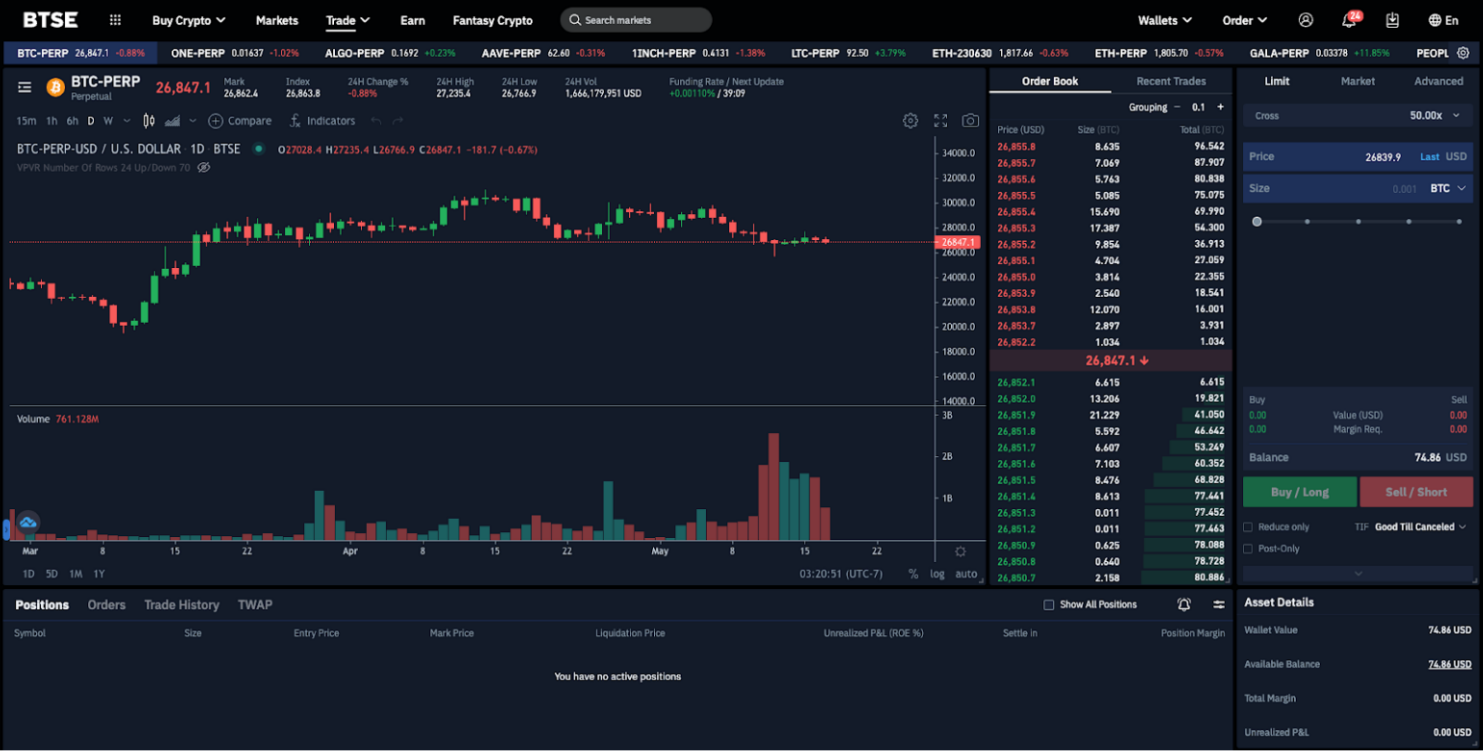Open the timeframe more-options chevron

coord(126,121)
